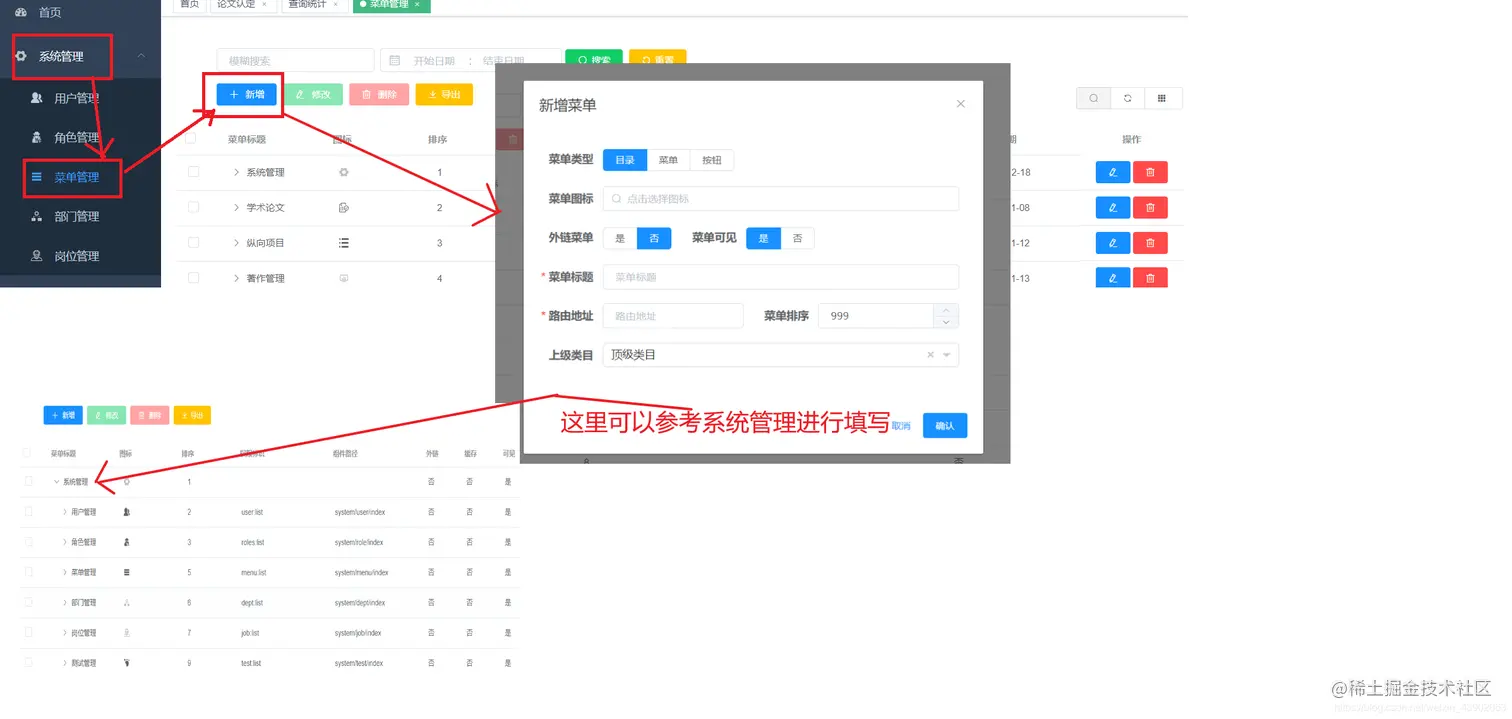Screen dimensions: 1512x719
Task: Click the search input magnifier inside 菜单图标 field
Action: 618,199
